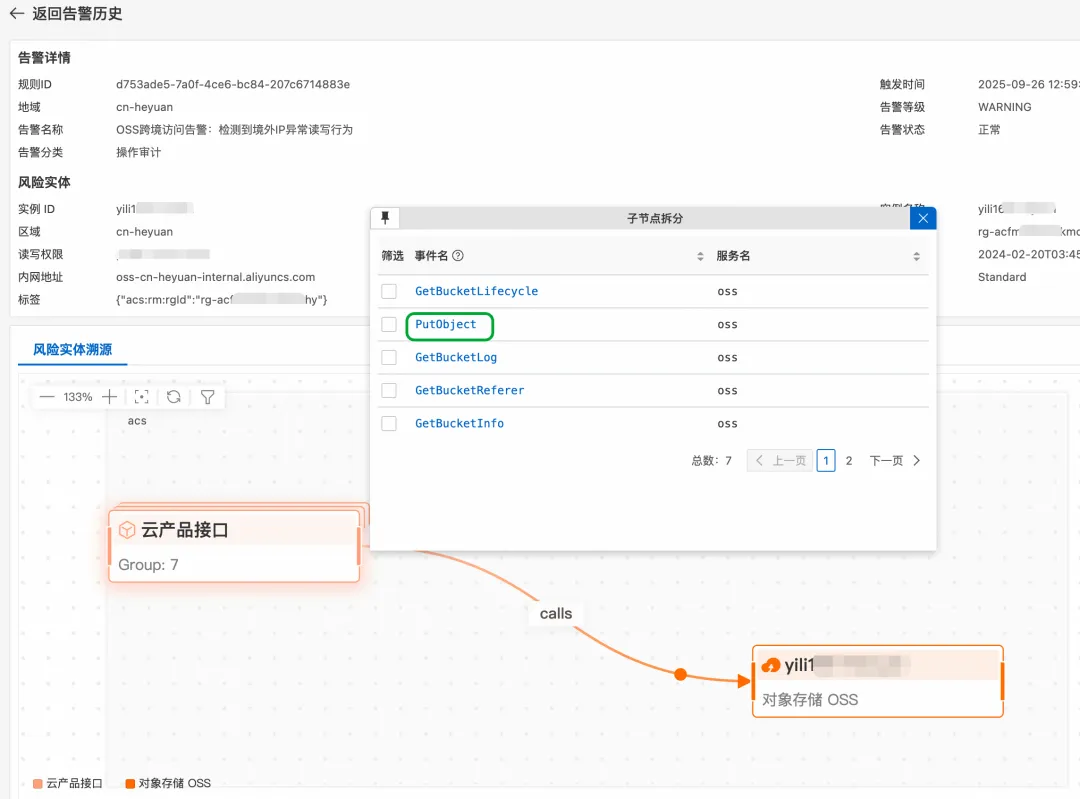Check the GetBucketLog row checkbox
Viewport: 1080px width, 799px height.
[x=389, y=357]
